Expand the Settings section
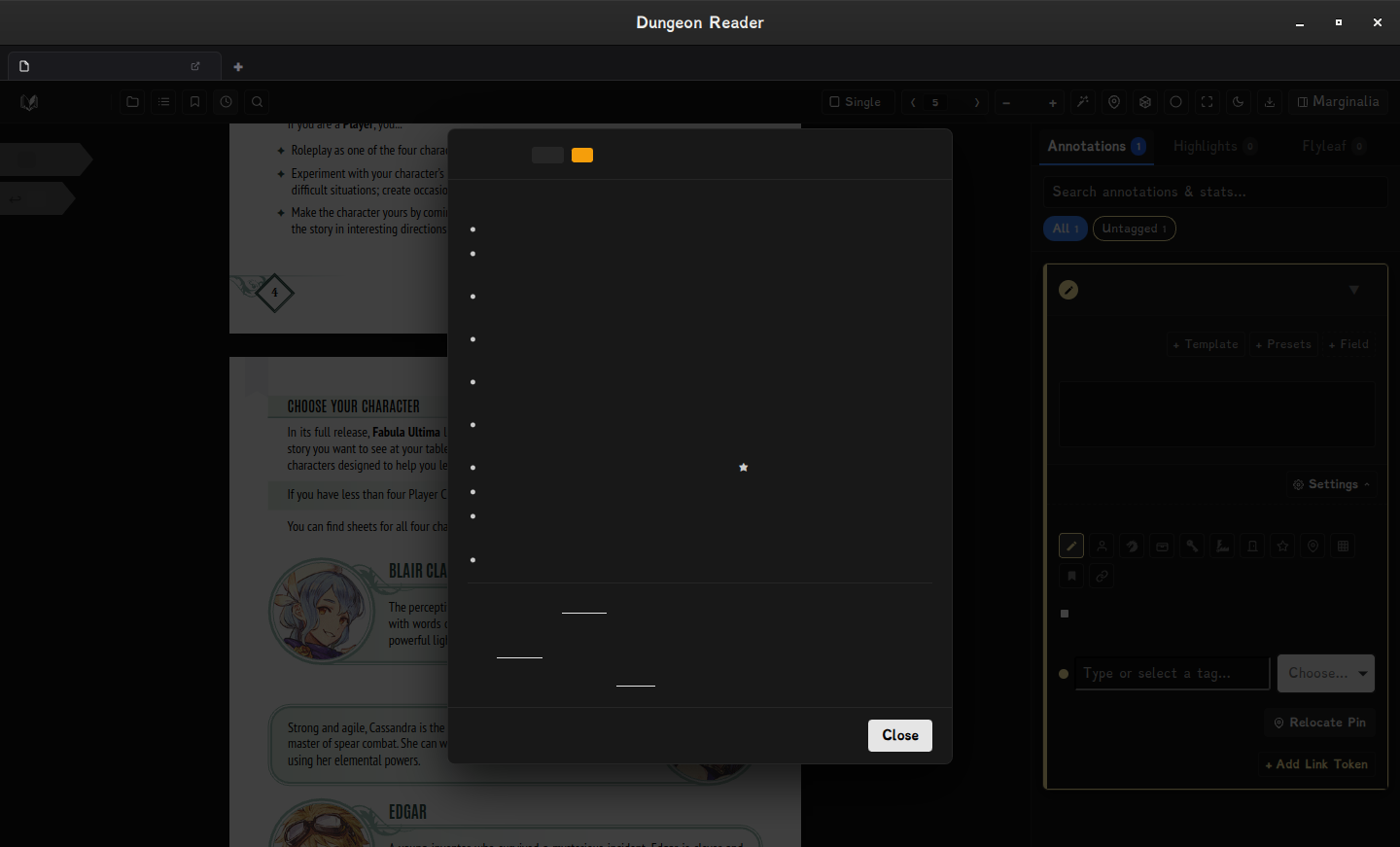Viewport: 1400px width, 847px height. pos(1332,484)
